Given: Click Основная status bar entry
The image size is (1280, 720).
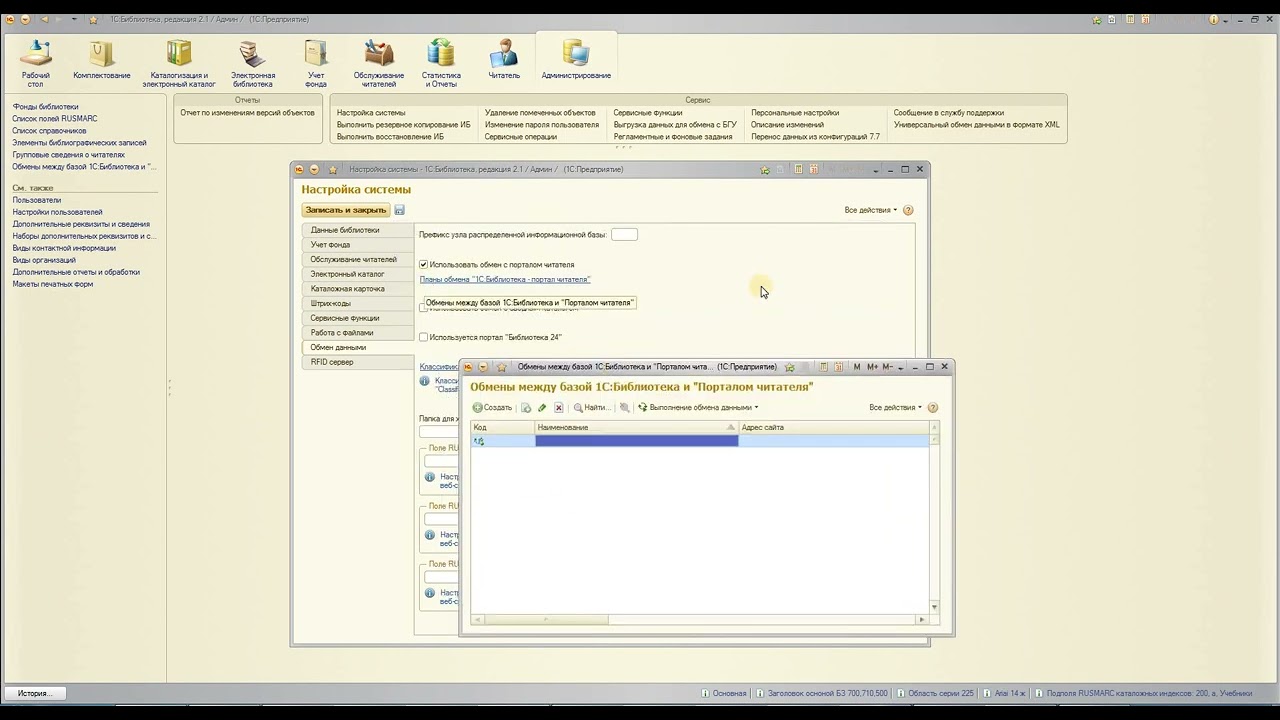Looking at the screenshot, I should pos(725,693).
